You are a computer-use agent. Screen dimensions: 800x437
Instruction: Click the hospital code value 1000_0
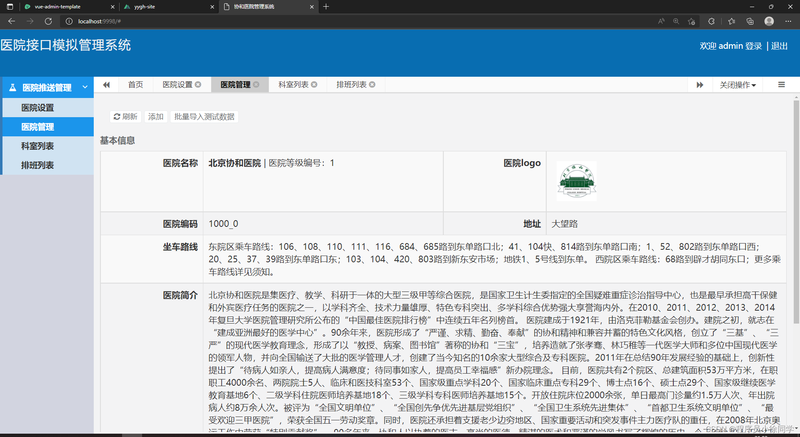pos(223,224)
